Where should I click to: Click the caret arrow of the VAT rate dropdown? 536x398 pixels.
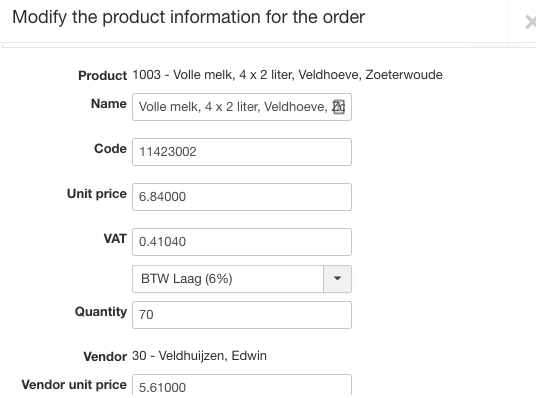coord(337,279)
